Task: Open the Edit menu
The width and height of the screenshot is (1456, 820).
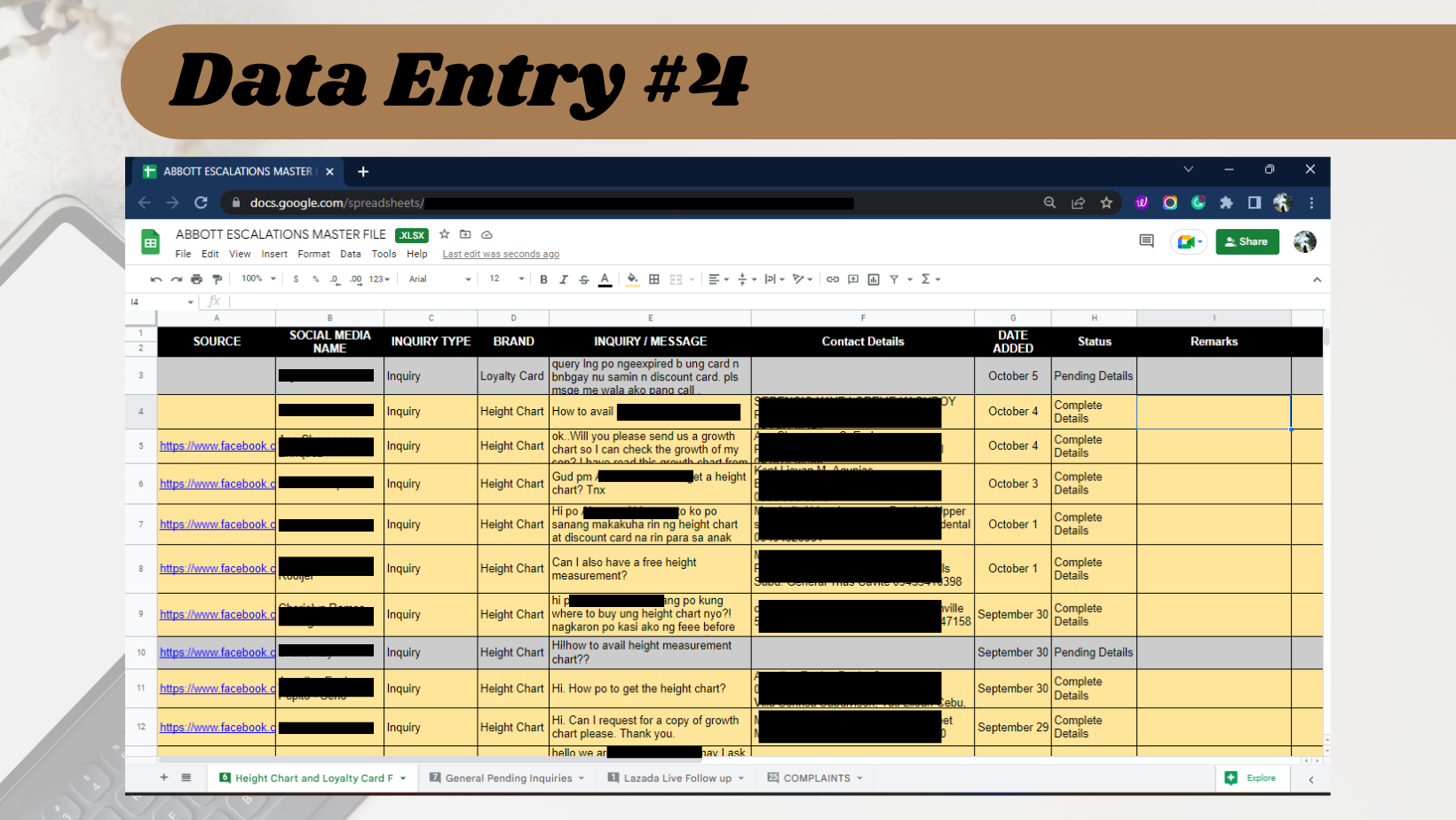Action: (210, 254)
